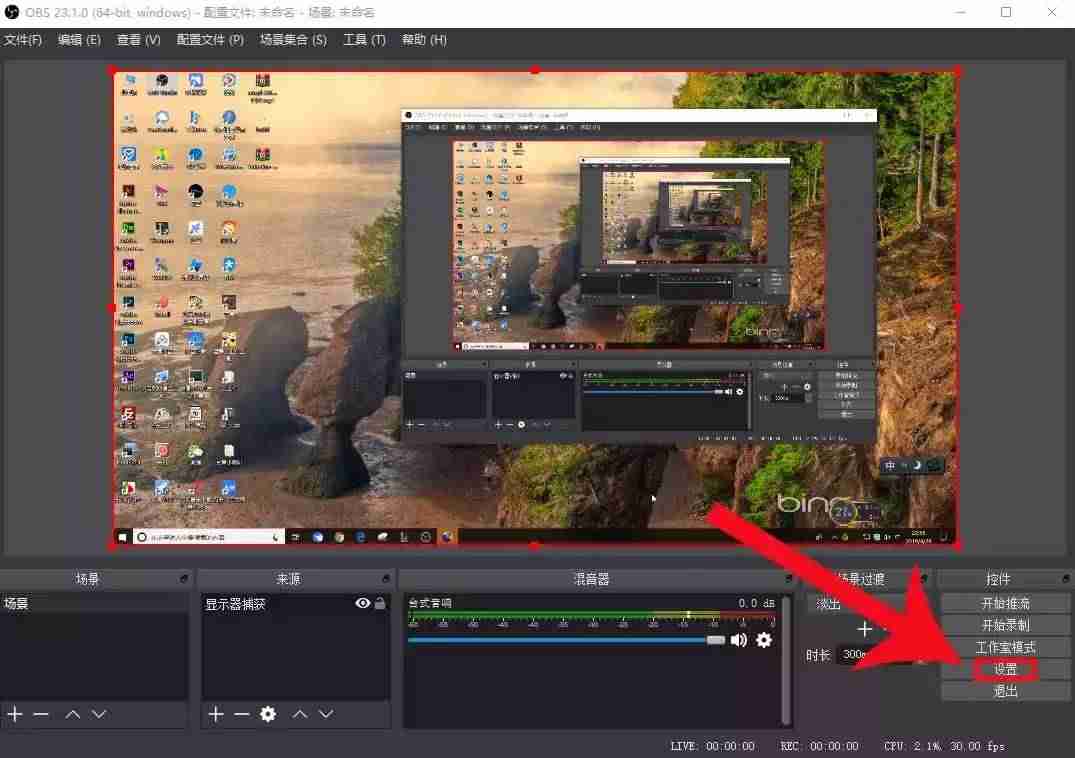Click the OBS logo in the title bar

12,12
